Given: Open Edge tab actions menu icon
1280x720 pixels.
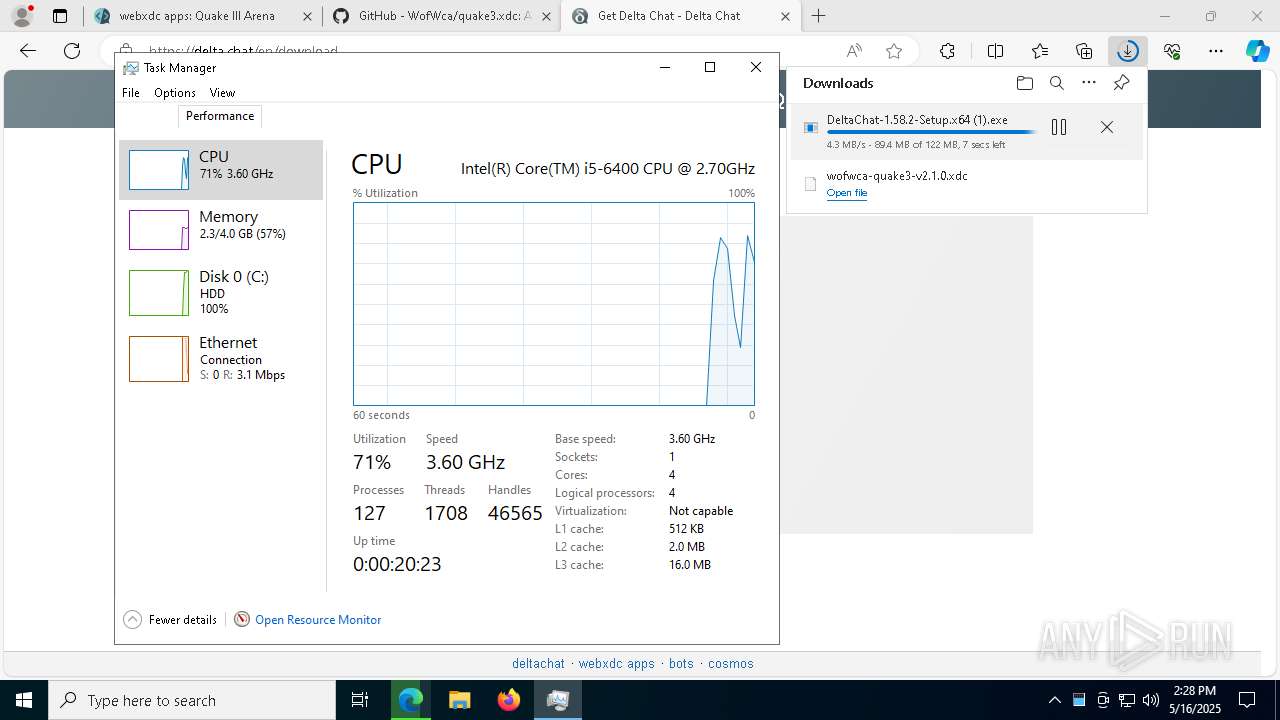Looking at the screenshot, I should click(x=60, y=16).
